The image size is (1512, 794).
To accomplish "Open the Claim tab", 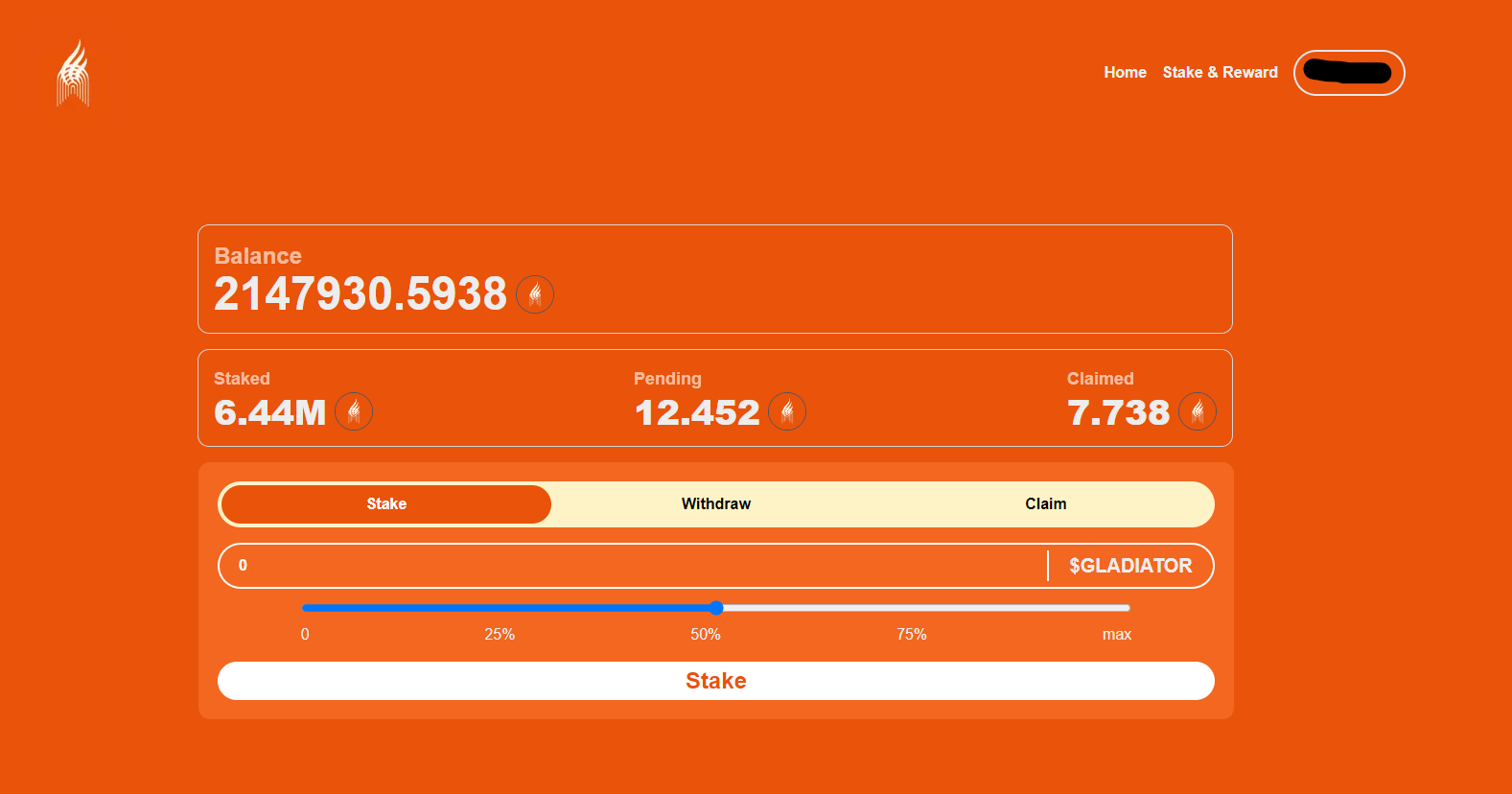I will (x=1045, y=504).
